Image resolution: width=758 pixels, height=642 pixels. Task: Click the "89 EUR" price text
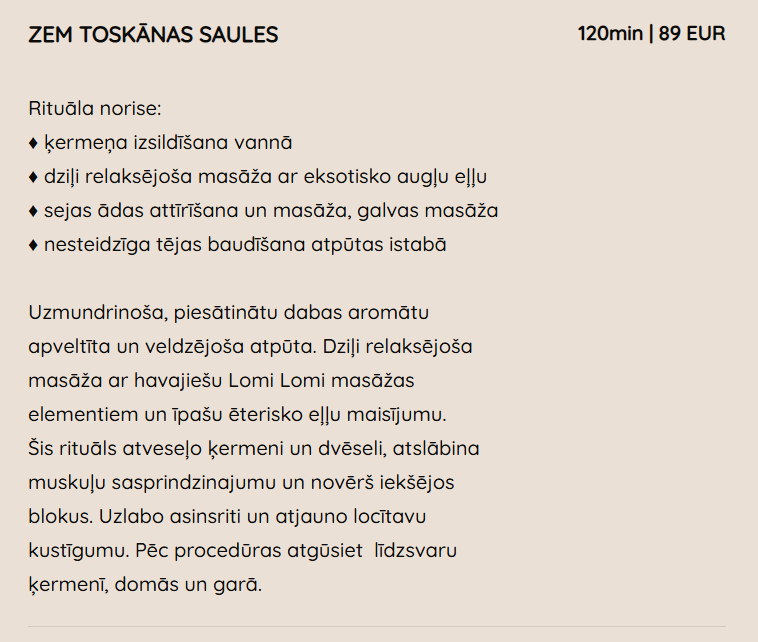pos(692,34)
